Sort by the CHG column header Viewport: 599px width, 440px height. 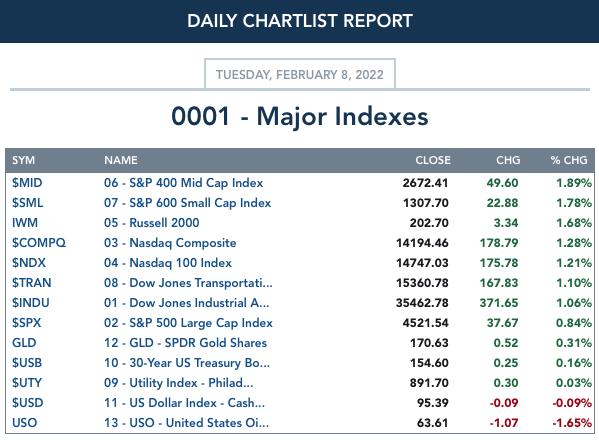coord(508,160)
